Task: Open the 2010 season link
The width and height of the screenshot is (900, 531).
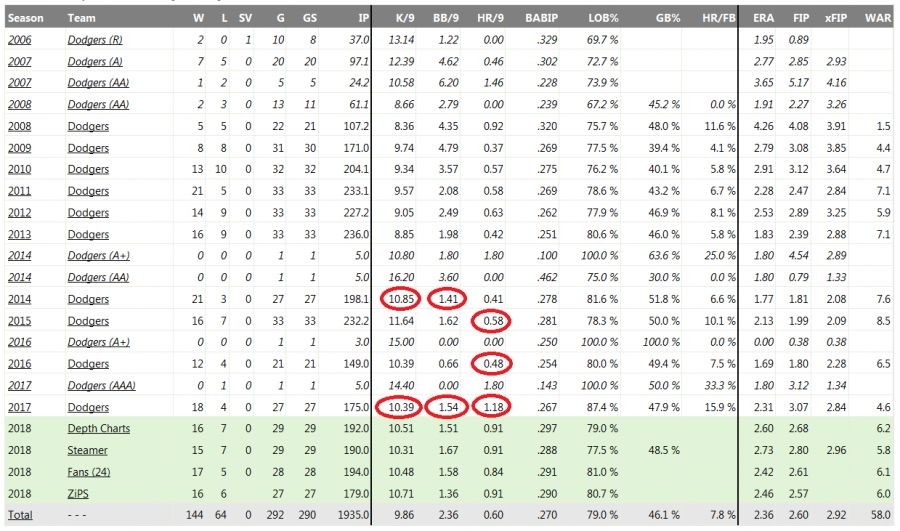Action: [x=21, y=168]
